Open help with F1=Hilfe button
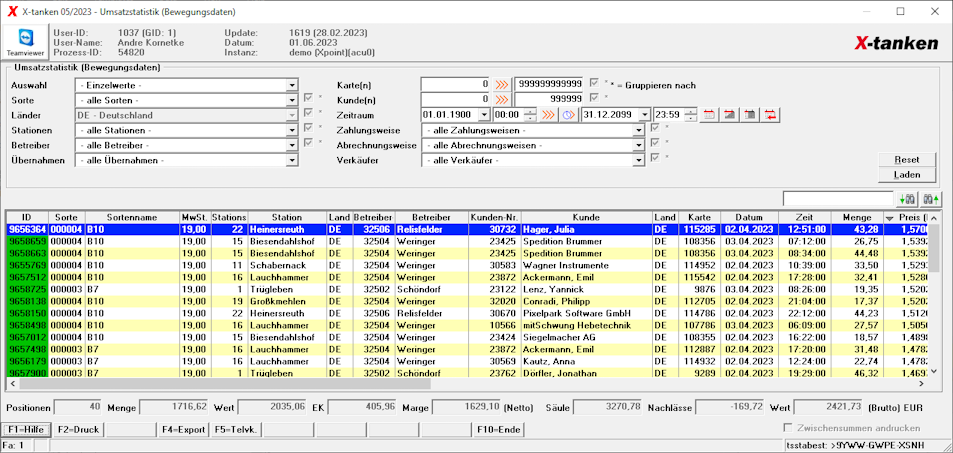 tap(26, 429)
